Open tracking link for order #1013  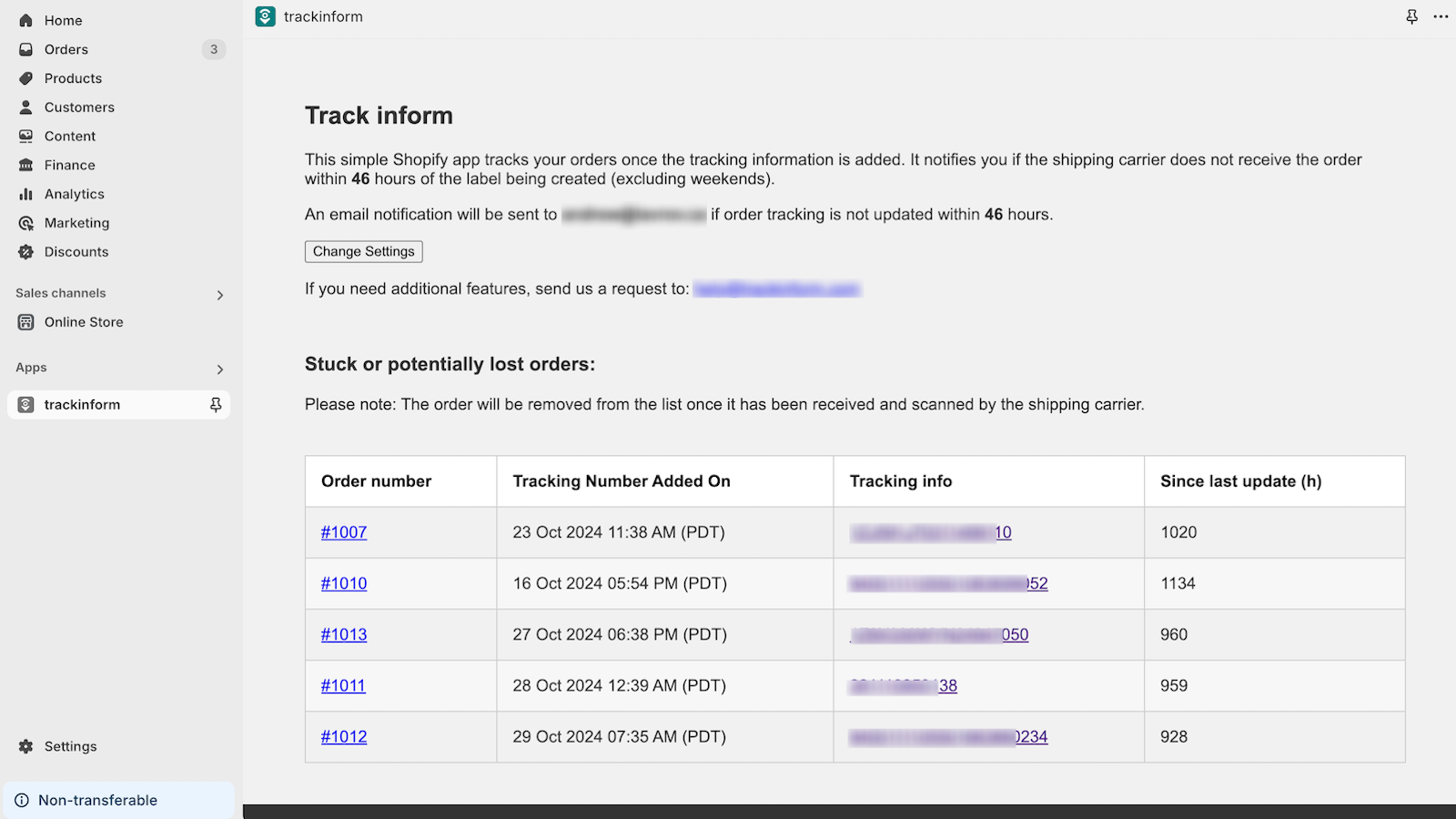tap(940, 634)
